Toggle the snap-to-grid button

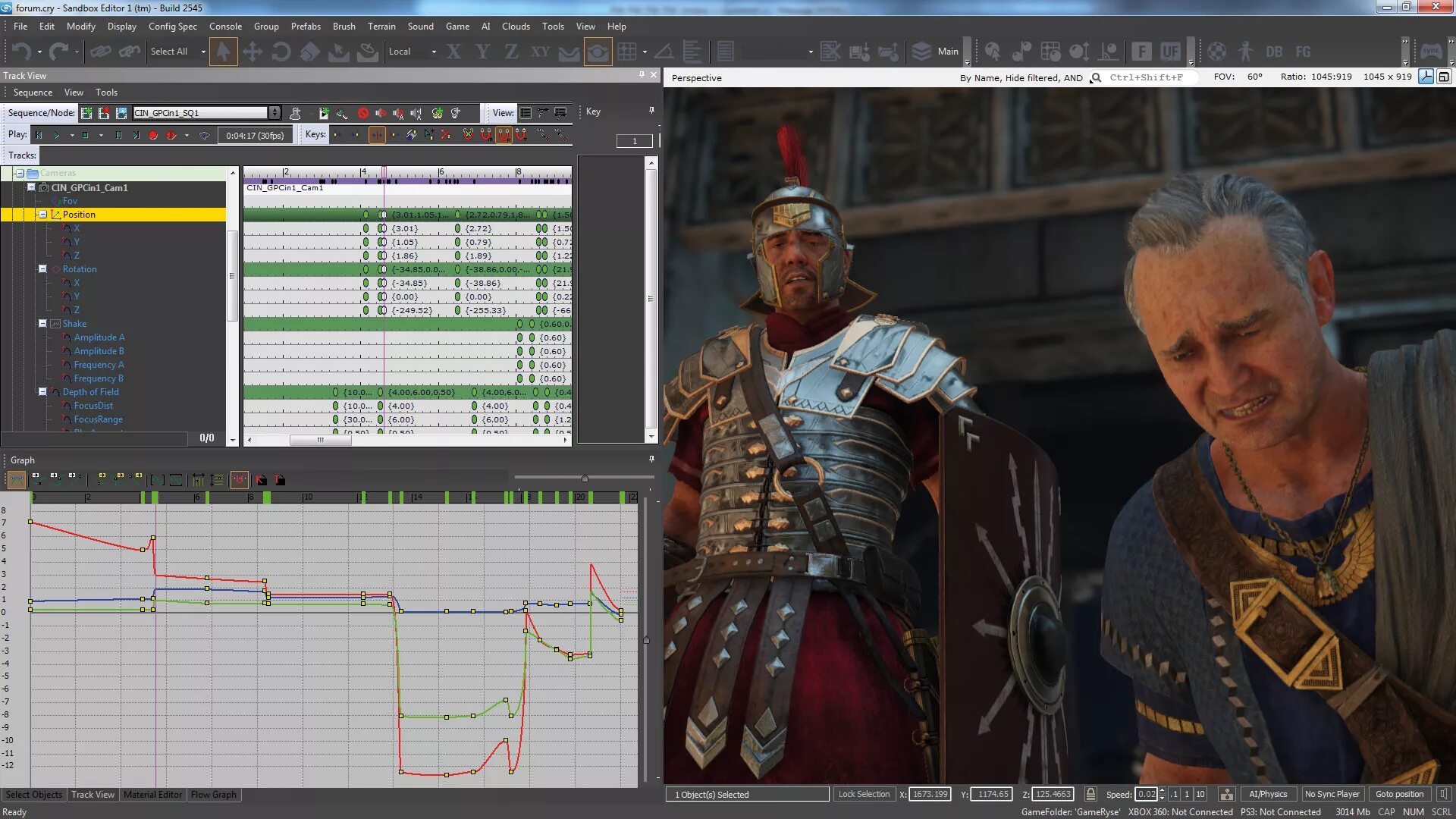pos(627,52)
